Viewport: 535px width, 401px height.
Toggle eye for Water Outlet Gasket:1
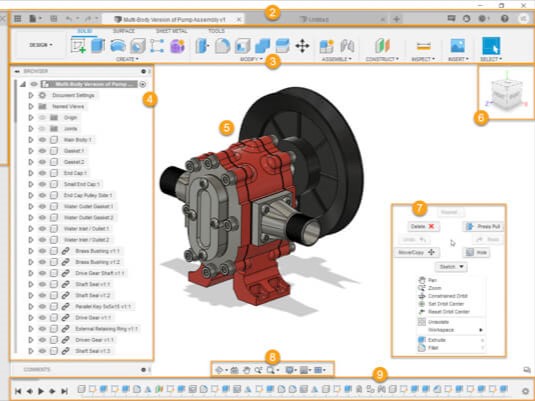point(42,206)
